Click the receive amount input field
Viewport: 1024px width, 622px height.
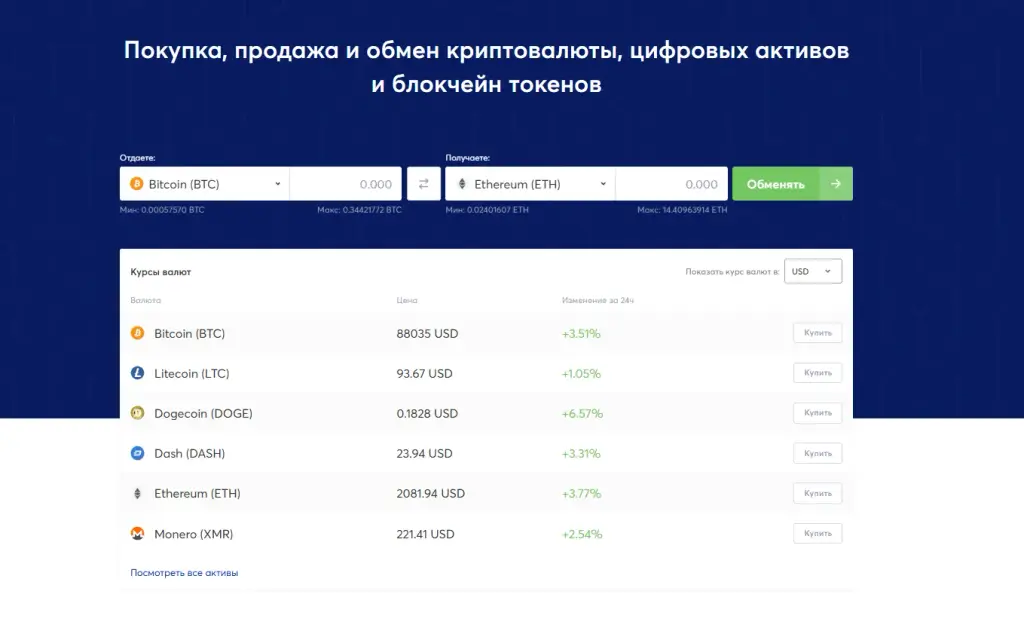(x=671, y=184)
